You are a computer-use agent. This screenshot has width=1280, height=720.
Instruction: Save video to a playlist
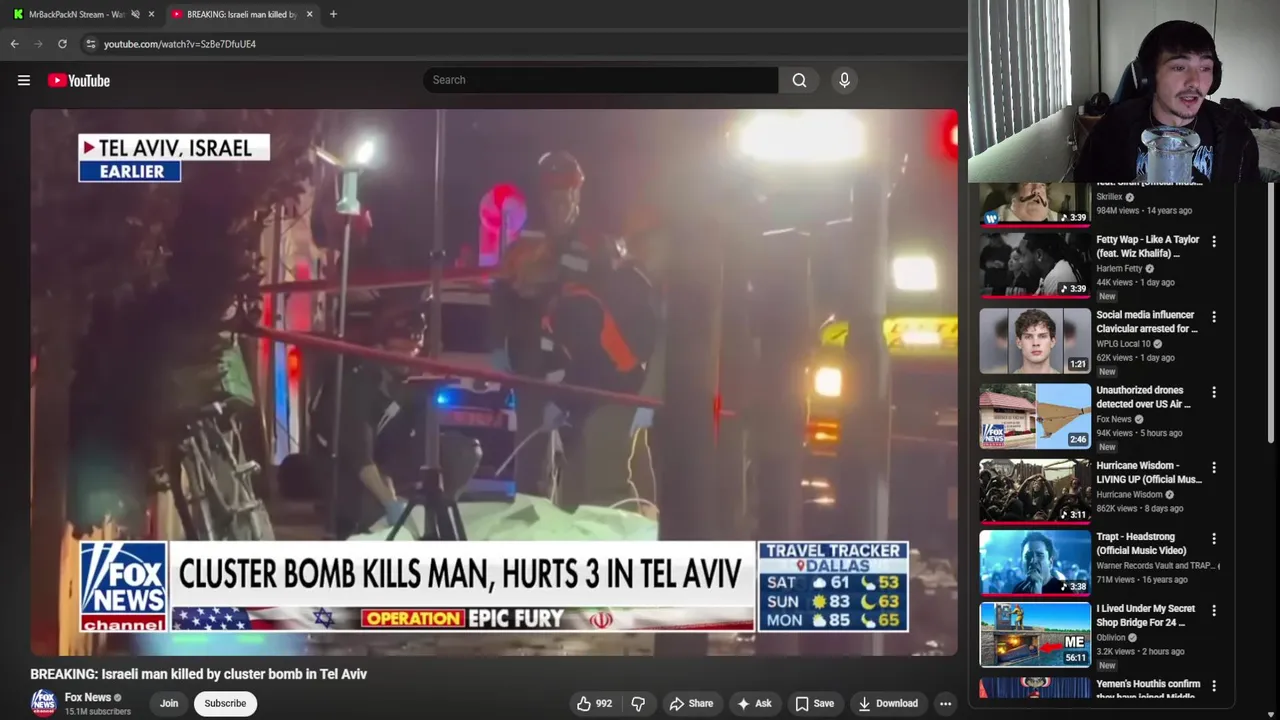pos(814,703)
